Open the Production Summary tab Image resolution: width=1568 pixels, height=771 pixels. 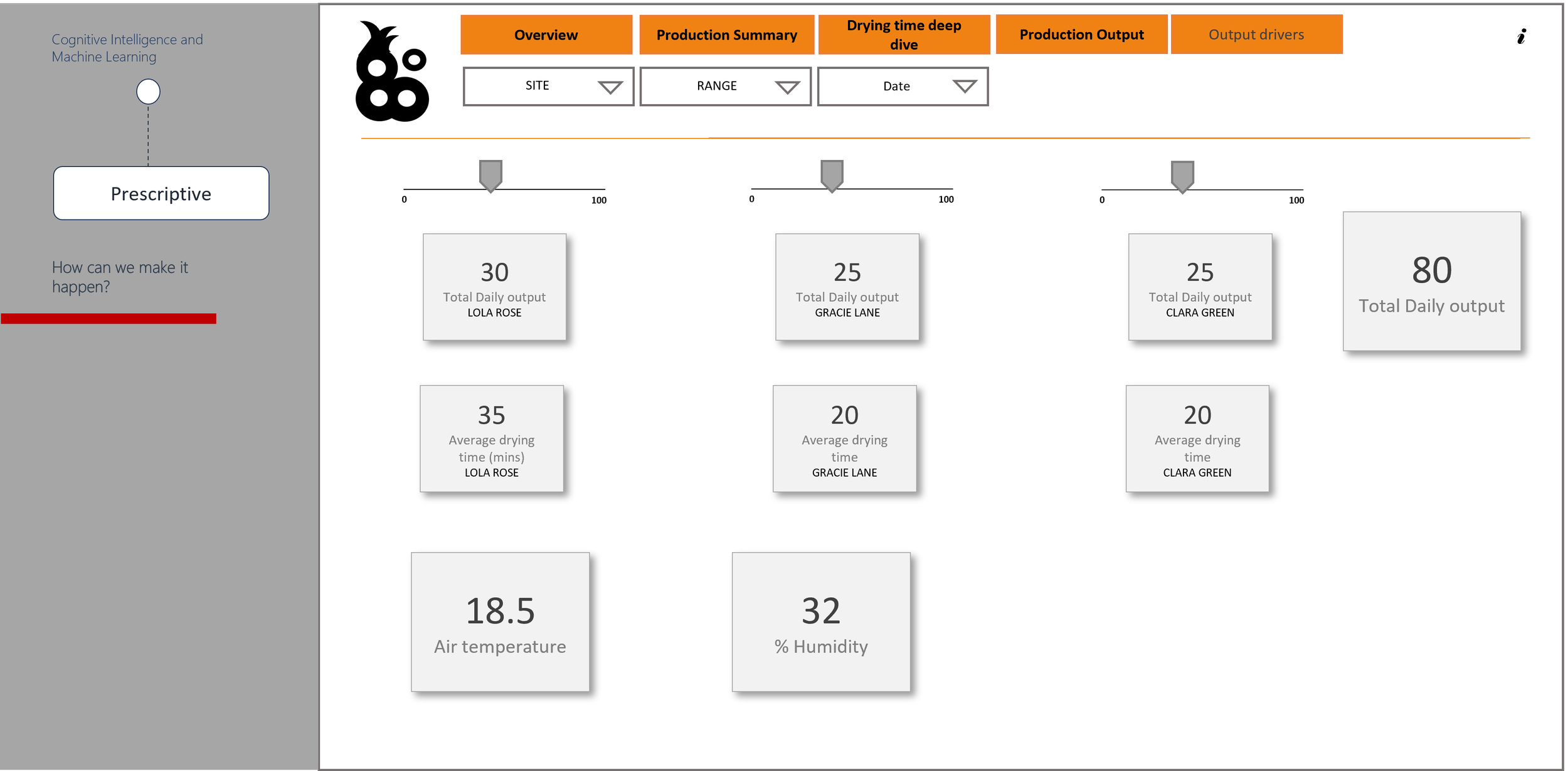pos(726,35)
